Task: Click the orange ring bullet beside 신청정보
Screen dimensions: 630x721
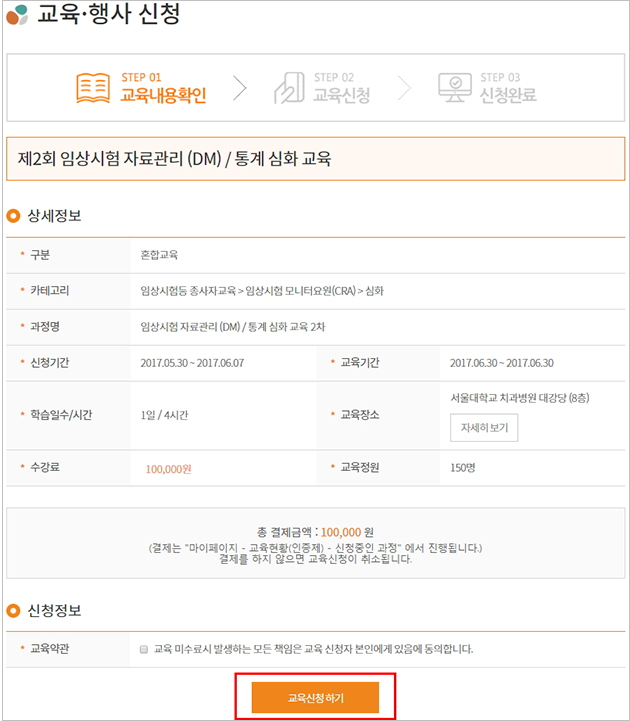Action: [13, 611]
